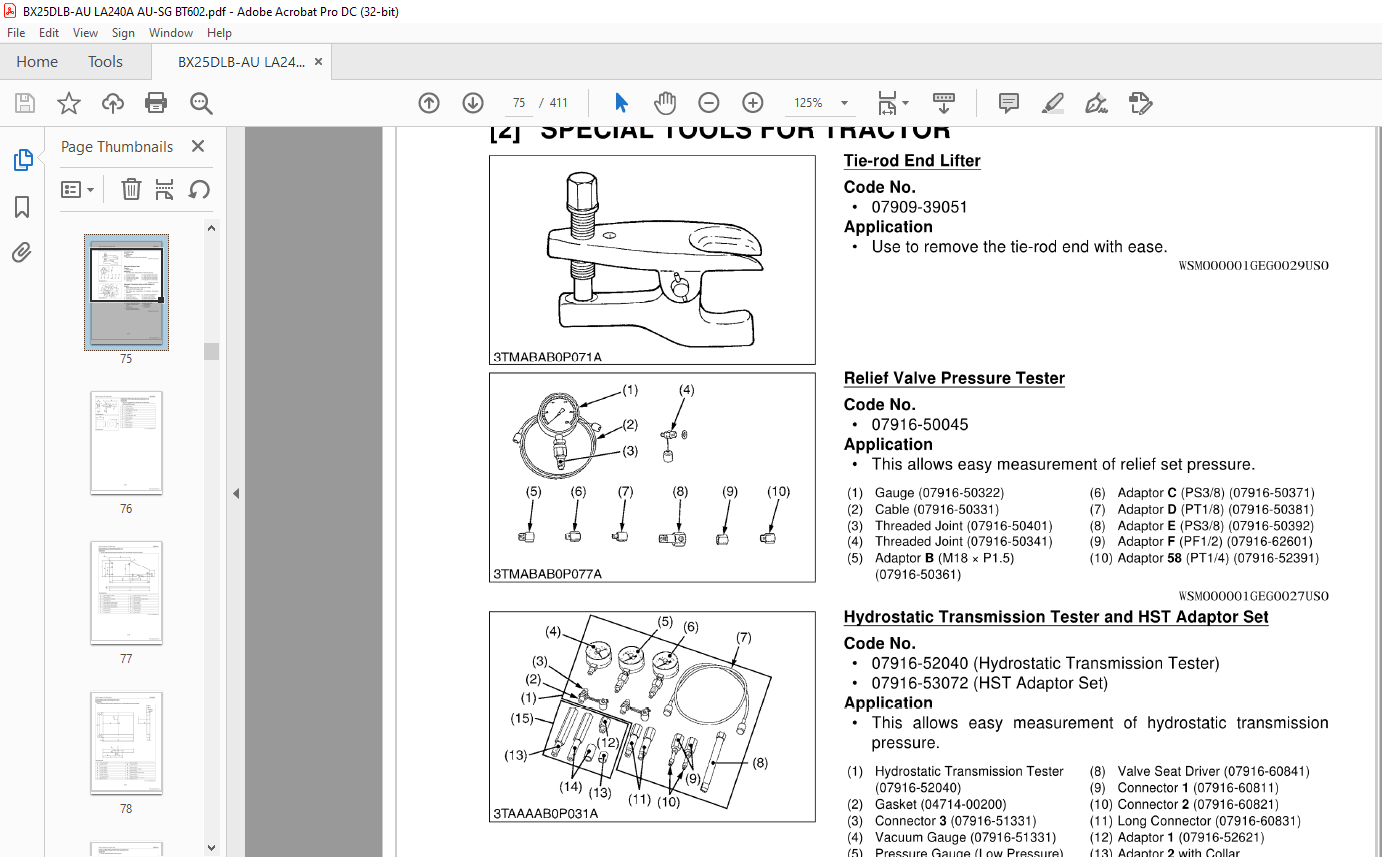The height and width of the screenshot is (857, 1382).
Task: Select page 78 thumbnail
Action: (126, 742)
